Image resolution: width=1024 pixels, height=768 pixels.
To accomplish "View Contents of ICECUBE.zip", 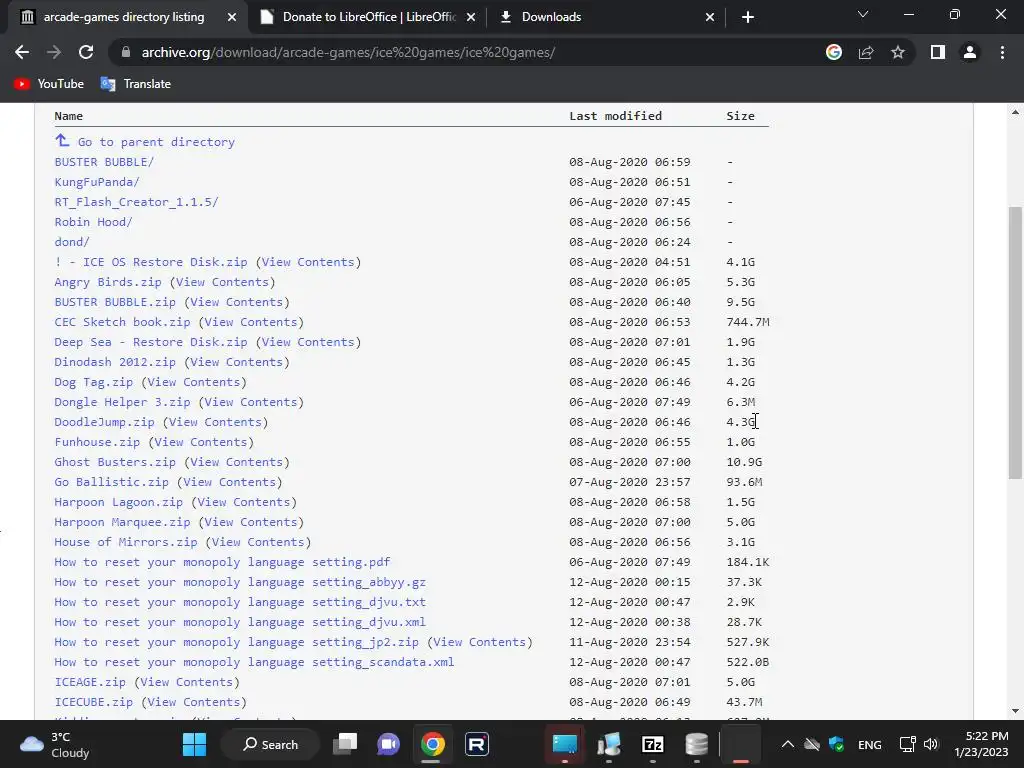I will pos(194,702).
